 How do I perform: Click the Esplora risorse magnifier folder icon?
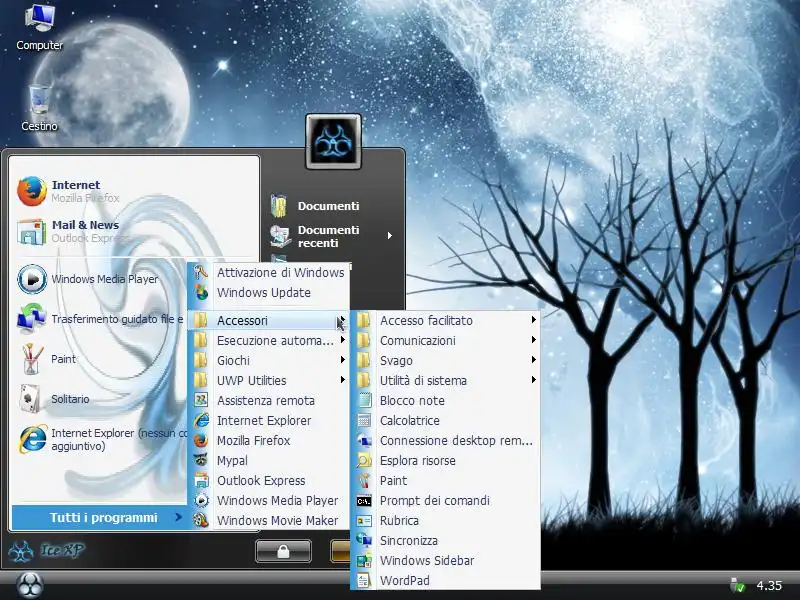point(364,460)
